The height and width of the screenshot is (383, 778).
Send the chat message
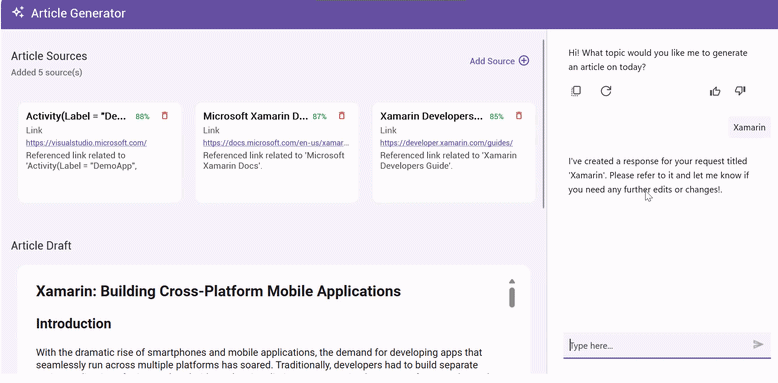(758, 344)
